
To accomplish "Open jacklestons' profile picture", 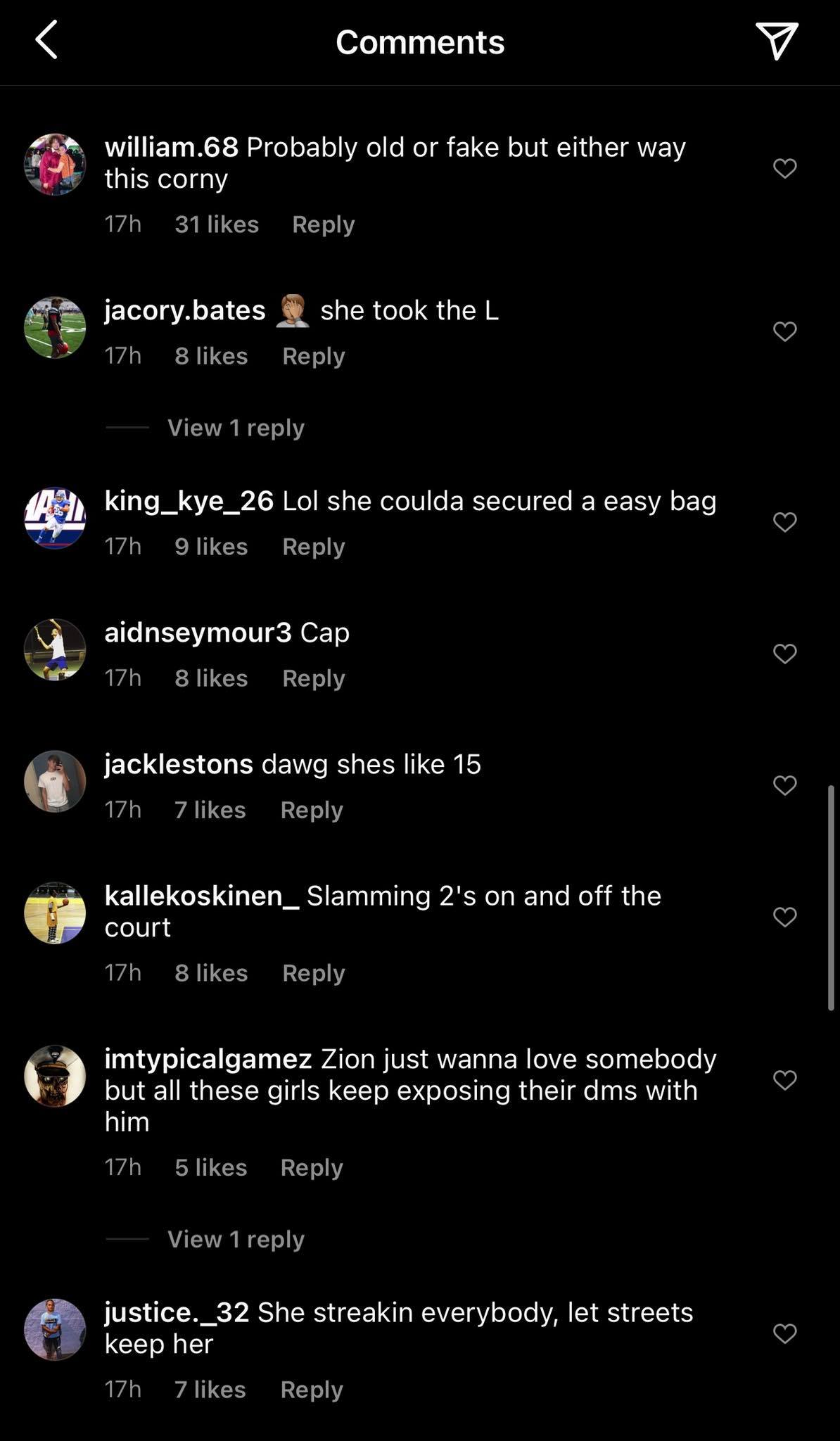I will 55,781.
